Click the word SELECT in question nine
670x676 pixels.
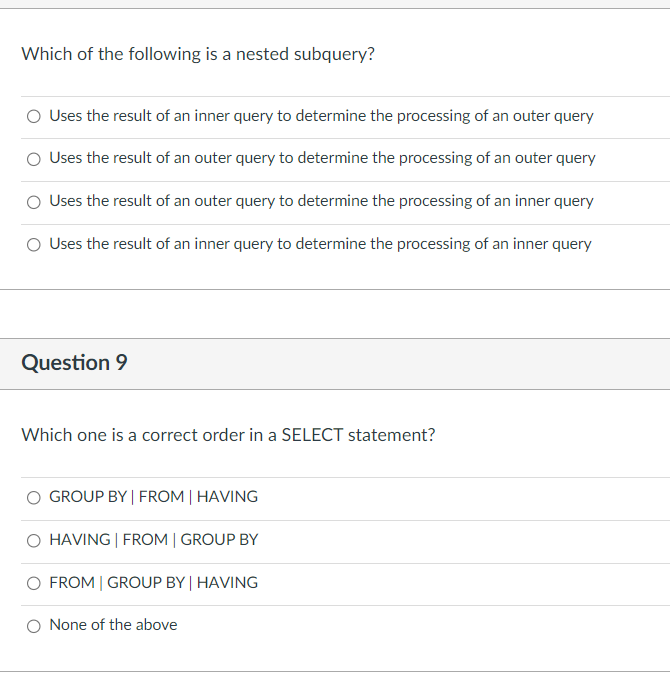coord(312,435)
